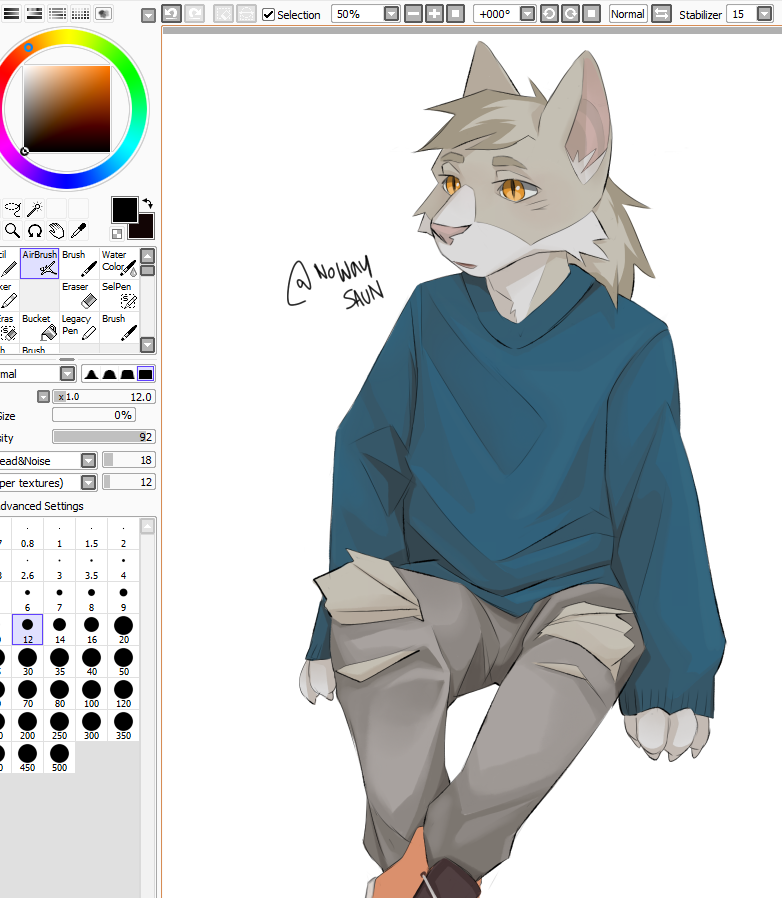Choose the Water Color tool
Viewport: 782px width, 898px height.
tap(119, 263)
